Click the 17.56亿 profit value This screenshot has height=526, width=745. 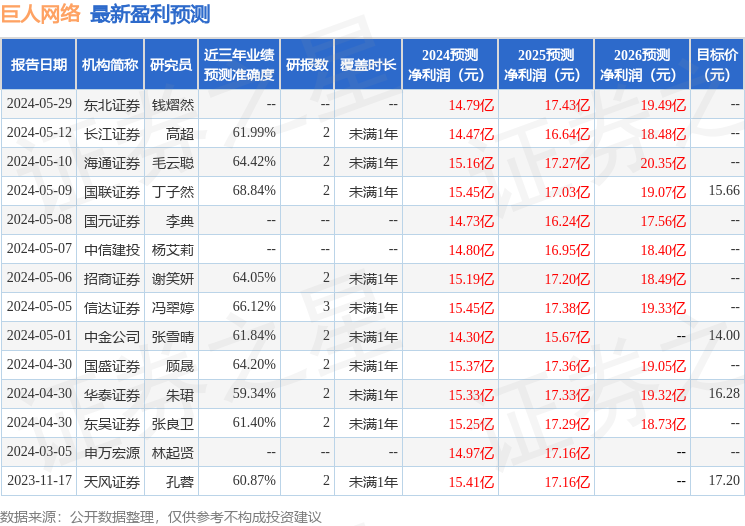pyautogui.click(x=663, y=221)
